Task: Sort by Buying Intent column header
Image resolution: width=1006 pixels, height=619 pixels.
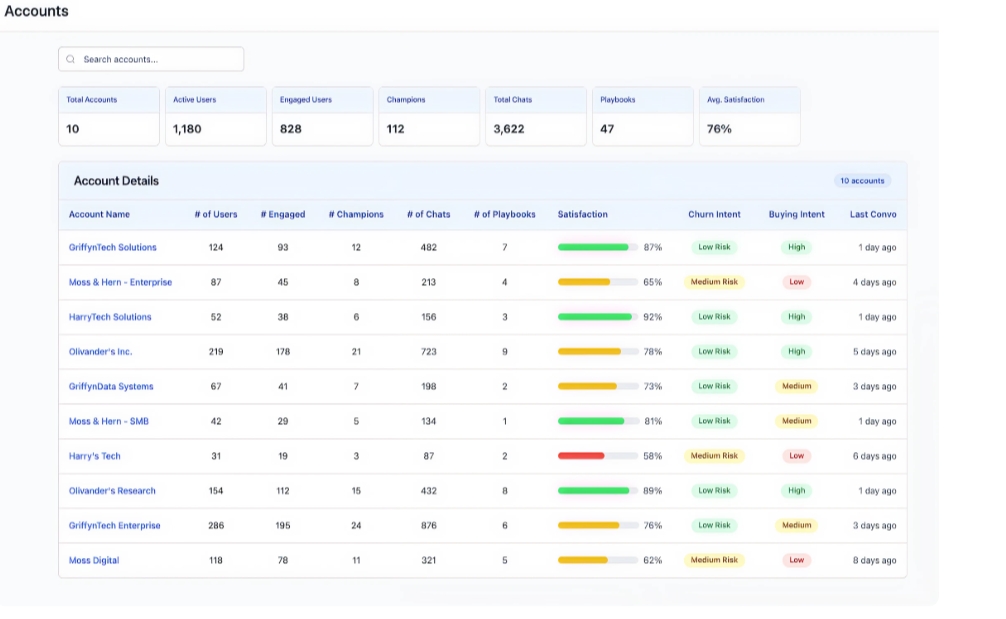Action: coord(796,214)
